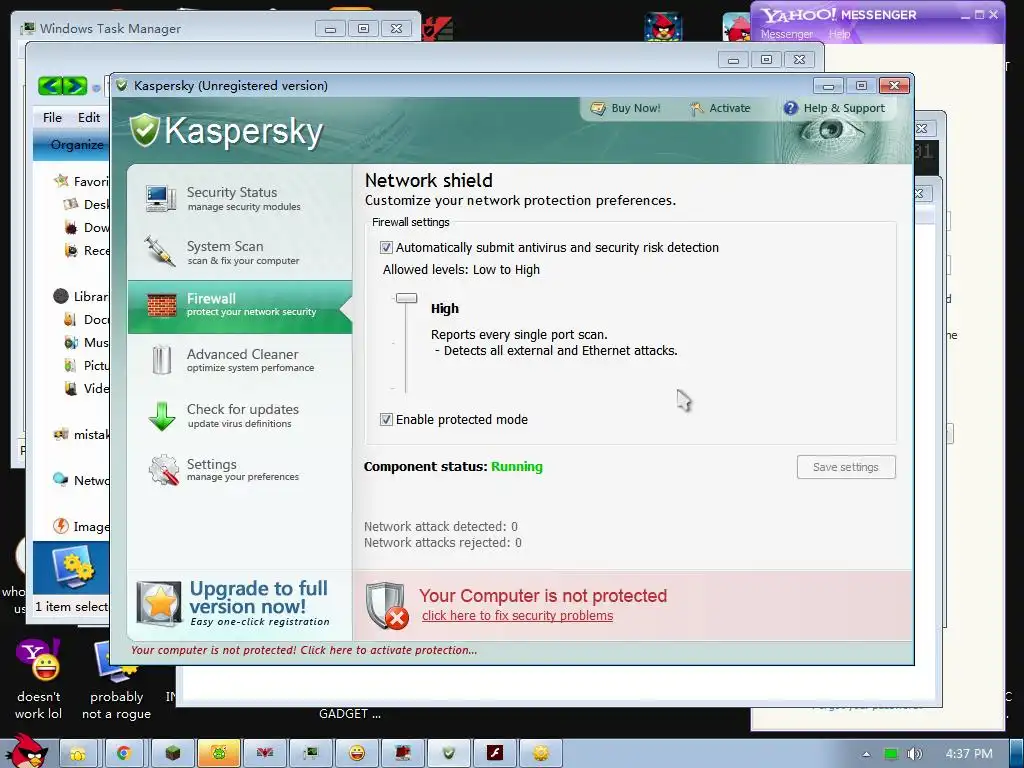The height and width of the screenshot is (768, 1024).
Task: Click the 'Network attack detected: 0' text
Action: pos(441,526)
